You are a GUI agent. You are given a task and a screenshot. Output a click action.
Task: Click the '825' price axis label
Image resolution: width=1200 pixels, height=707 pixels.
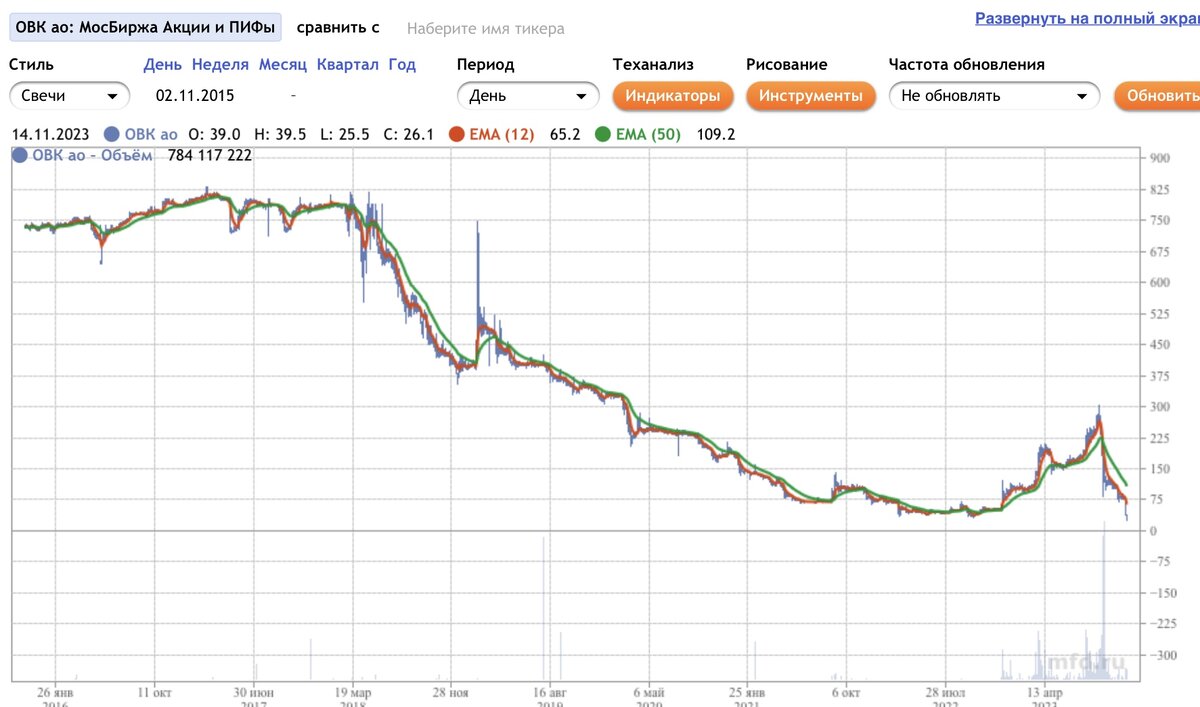point(1160,189)
